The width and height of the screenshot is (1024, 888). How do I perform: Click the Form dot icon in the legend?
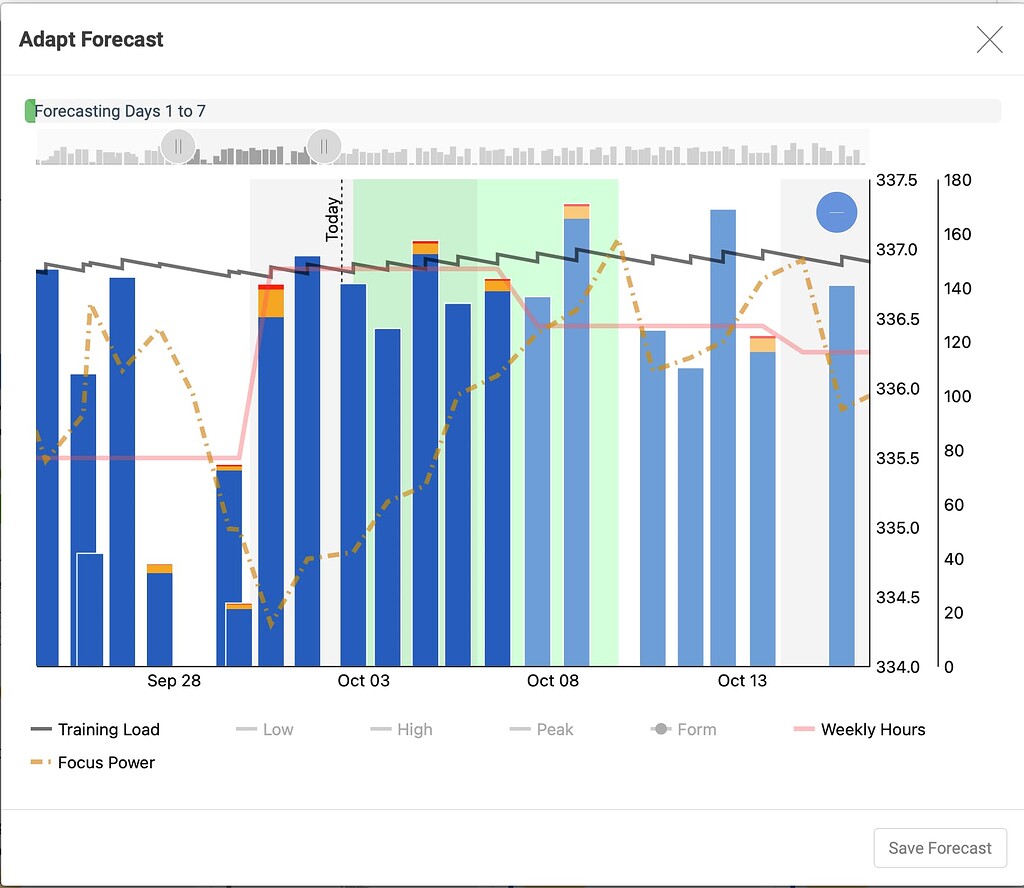[662, 730]
